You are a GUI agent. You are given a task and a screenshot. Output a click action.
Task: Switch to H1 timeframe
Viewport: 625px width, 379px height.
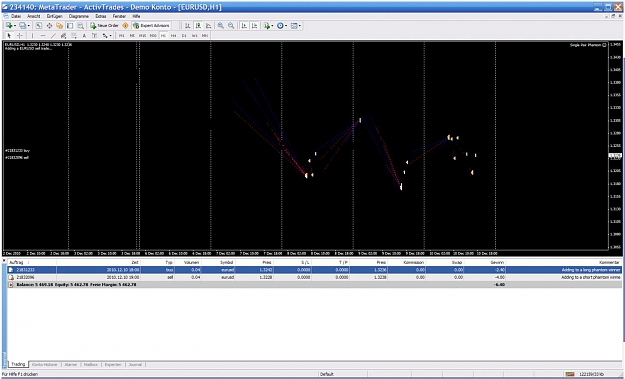163,35
